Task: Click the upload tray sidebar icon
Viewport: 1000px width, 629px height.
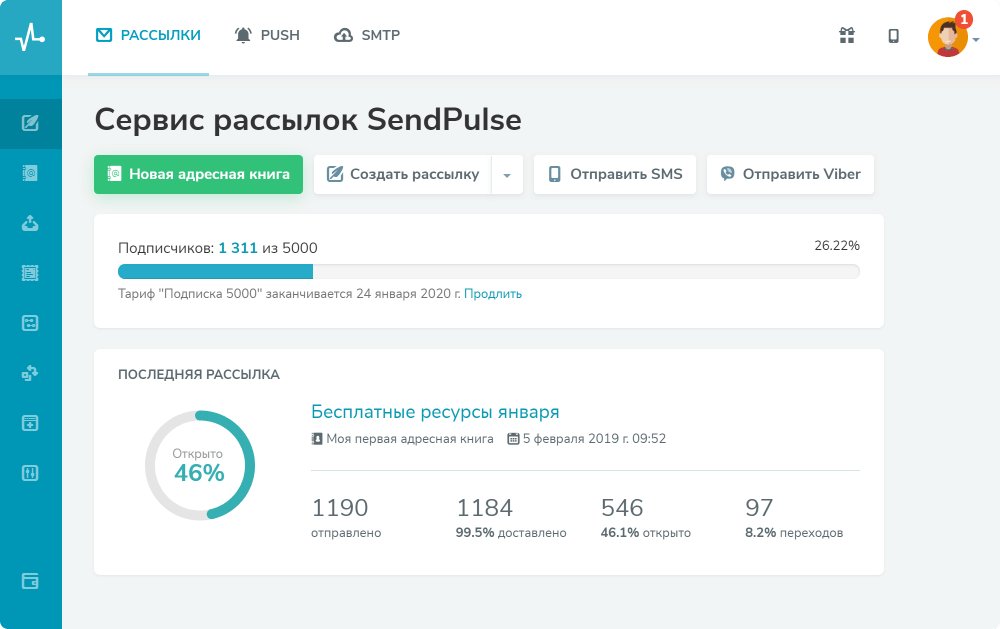Action: coord(30,223)
